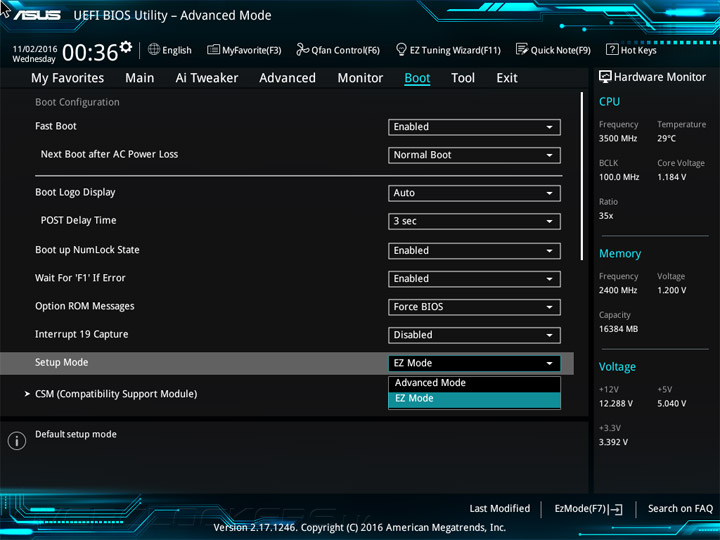Viewport: 720px width, 540px height.
Task: Switch to EzMode(F7) at the bottom
Action: pyautogui.click(x=588, y=509)
